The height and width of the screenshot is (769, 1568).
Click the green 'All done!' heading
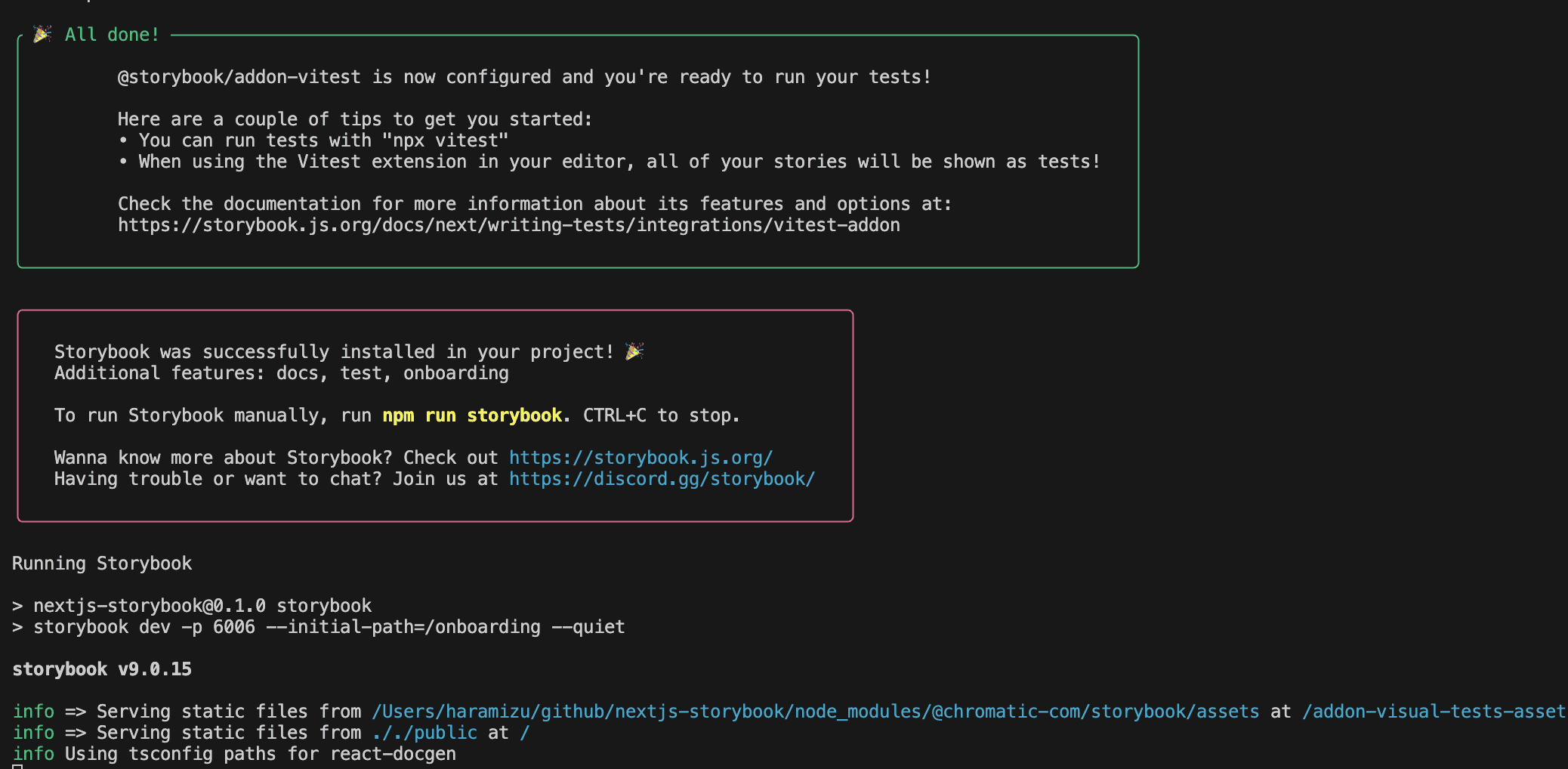pos(112,35)
